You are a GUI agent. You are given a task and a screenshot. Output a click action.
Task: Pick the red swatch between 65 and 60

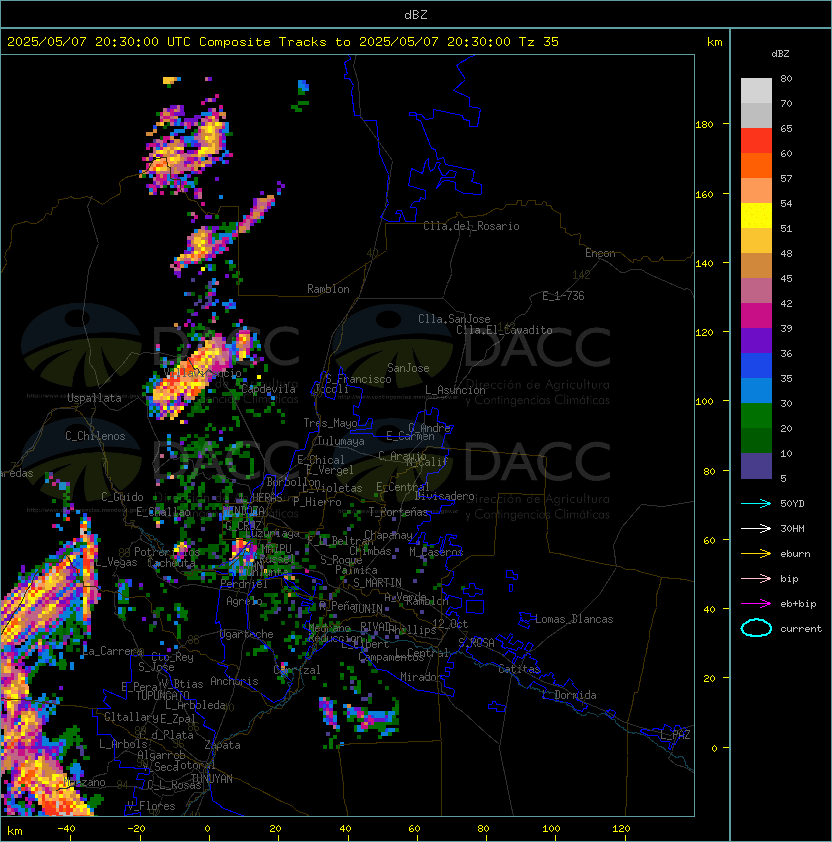[756, 141]
